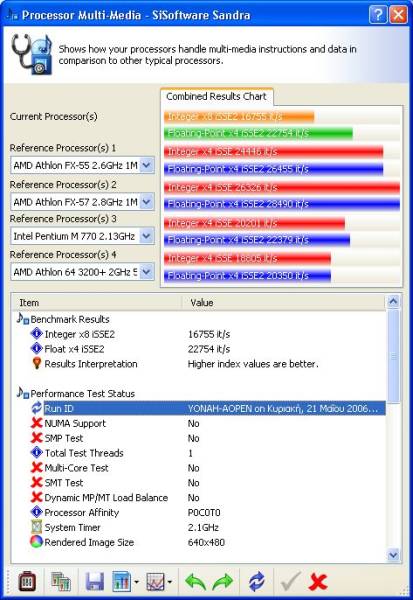This screenshot has height=600, width=413.
Task: Click the scroll down arrow of the results list
Action: [x=393, y=554]
